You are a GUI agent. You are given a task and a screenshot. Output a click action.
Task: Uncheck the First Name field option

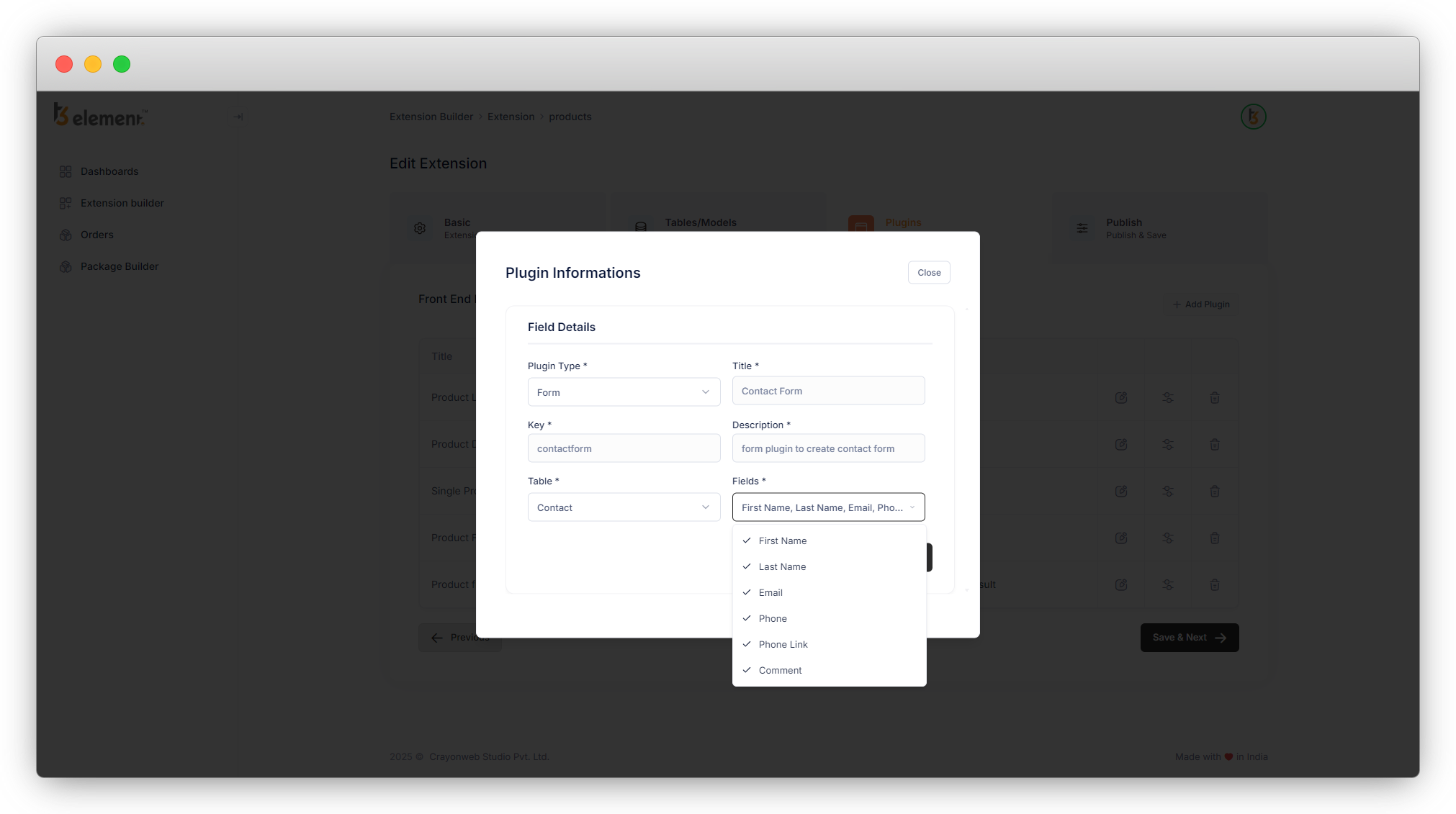click(x=783, y=541)
